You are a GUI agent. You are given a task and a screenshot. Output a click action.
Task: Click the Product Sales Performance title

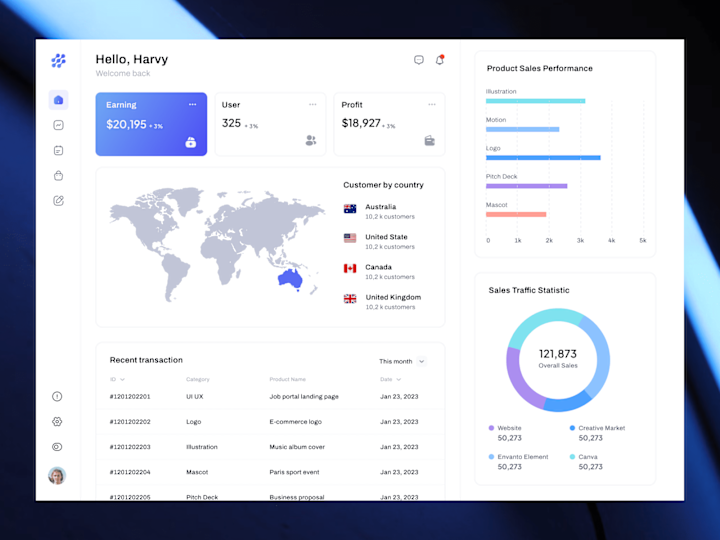540,68
